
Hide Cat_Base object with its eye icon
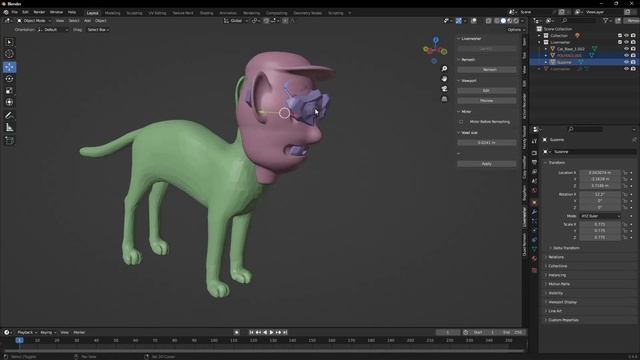click(626, 49)
